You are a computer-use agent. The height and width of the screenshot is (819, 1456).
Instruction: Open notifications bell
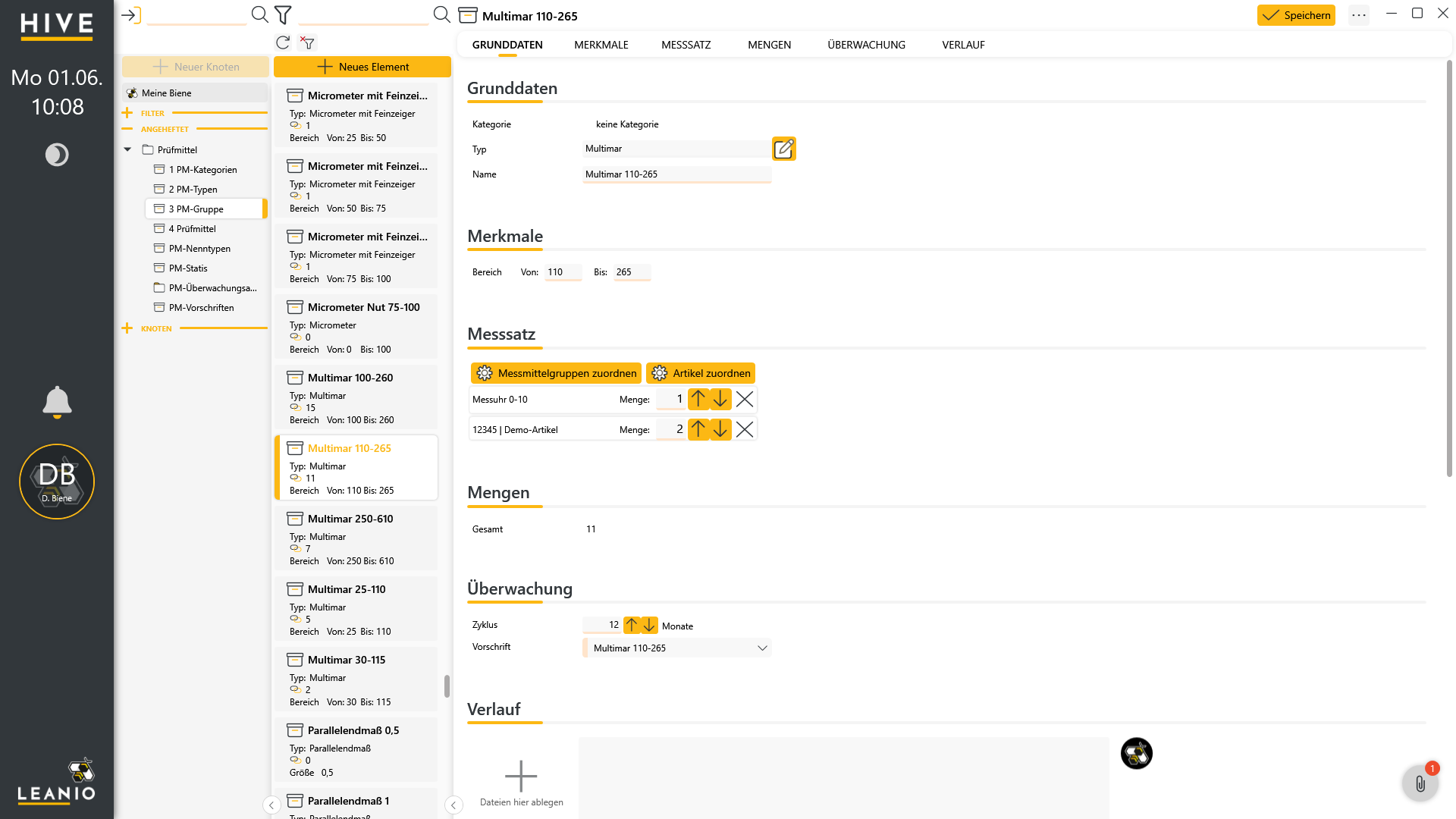57,402
